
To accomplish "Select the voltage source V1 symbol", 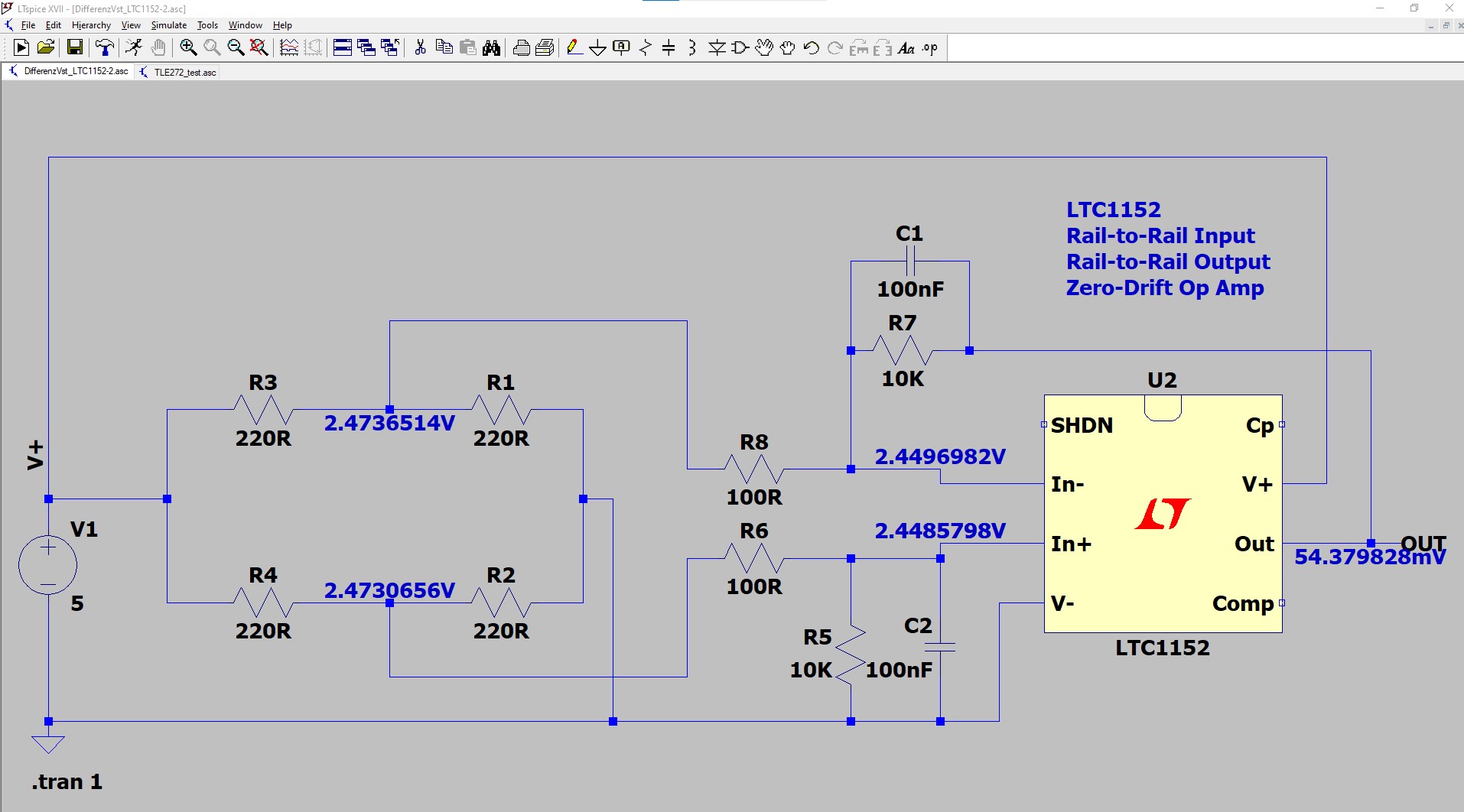I will (x=47, y=565).
